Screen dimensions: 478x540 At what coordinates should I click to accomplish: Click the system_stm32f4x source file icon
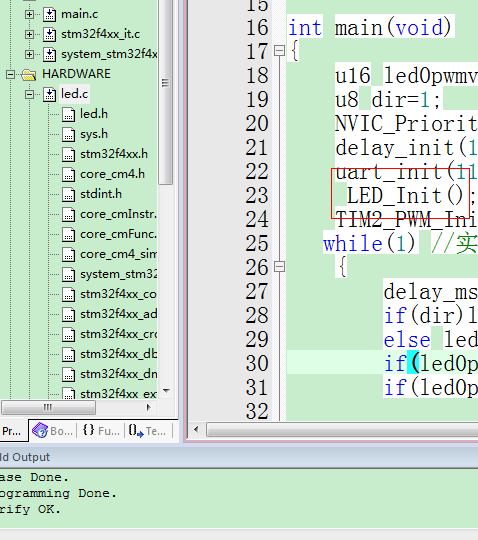(50, 54)
